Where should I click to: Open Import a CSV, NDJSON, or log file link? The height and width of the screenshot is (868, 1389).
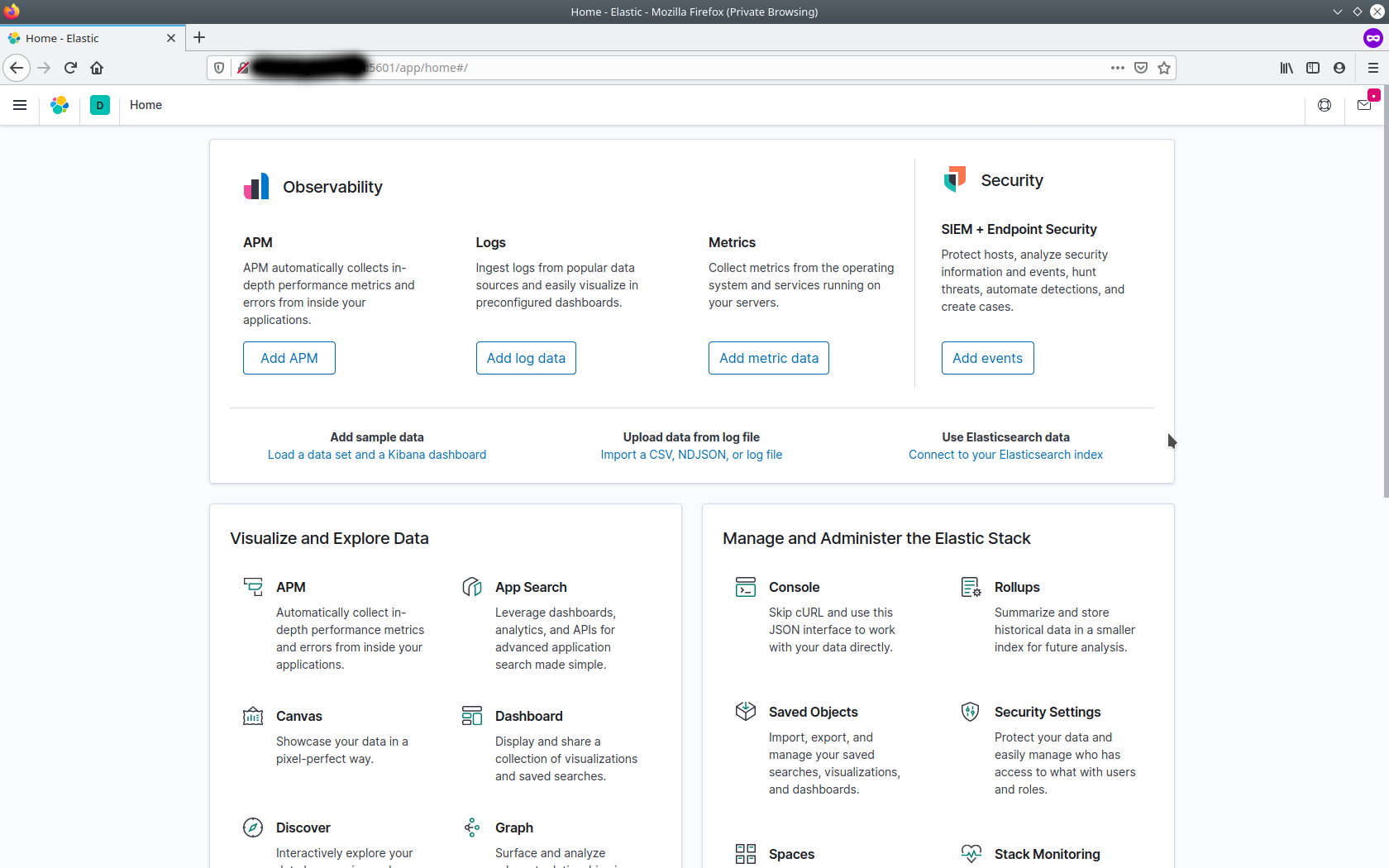(691, 455)
